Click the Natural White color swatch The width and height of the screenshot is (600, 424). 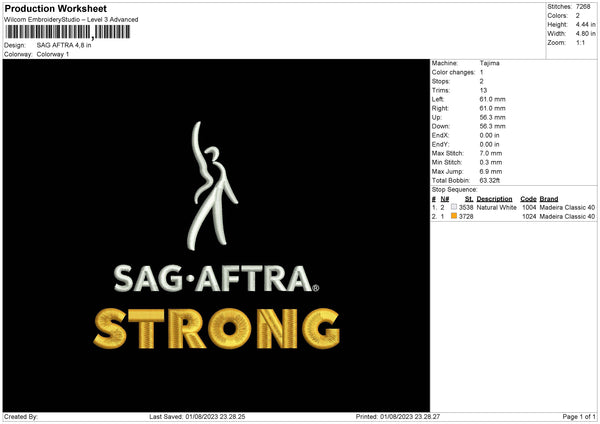tap(454, 207)
